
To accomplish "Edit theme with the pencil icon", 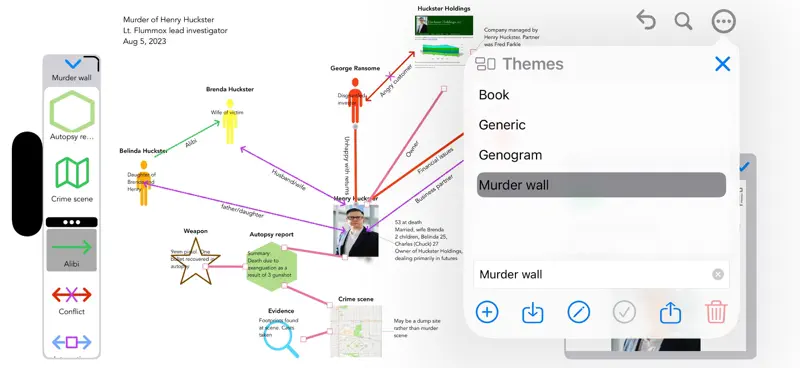I will [579, 312].
